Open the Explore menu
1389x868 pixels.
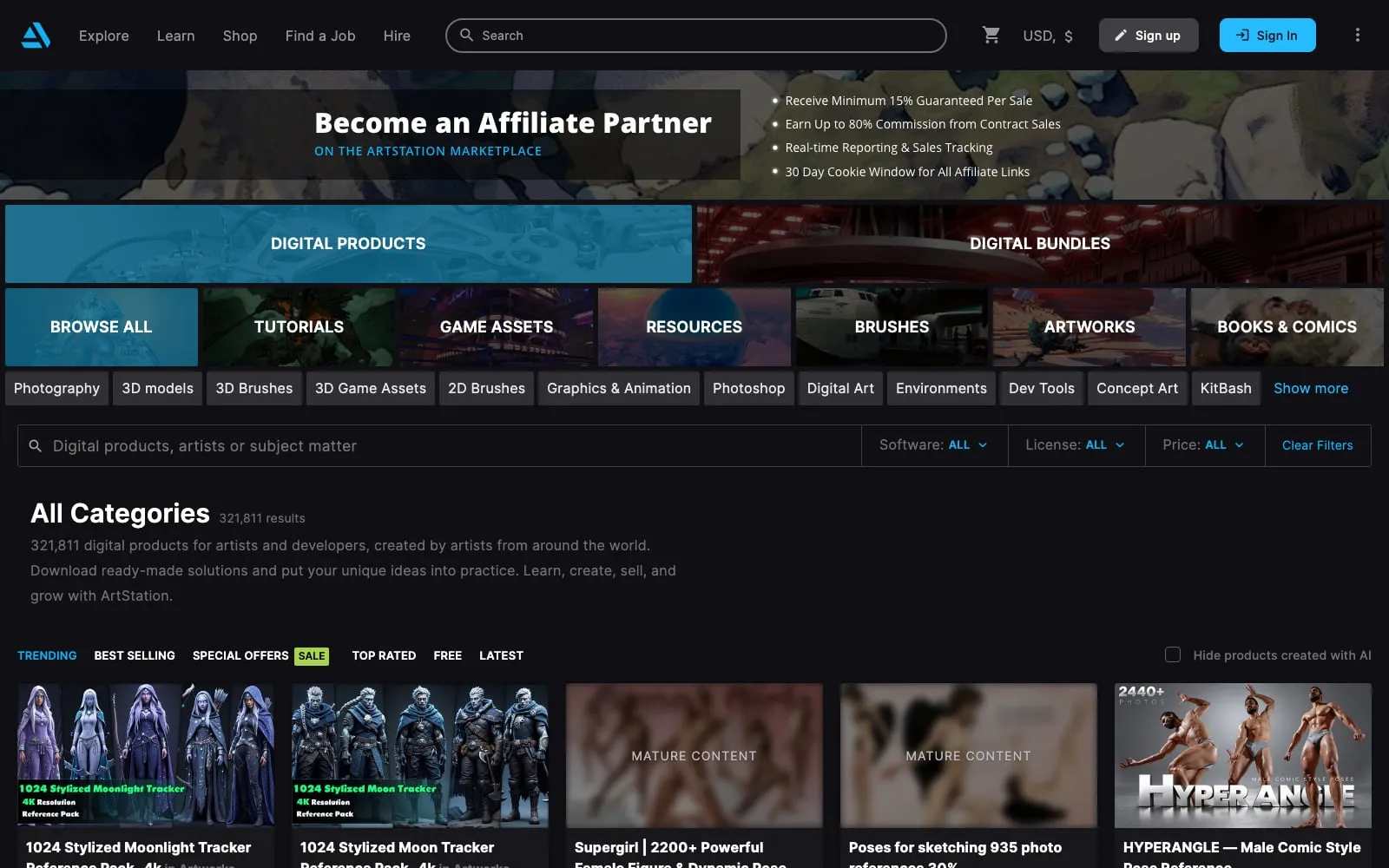click(x=104, y=36)
